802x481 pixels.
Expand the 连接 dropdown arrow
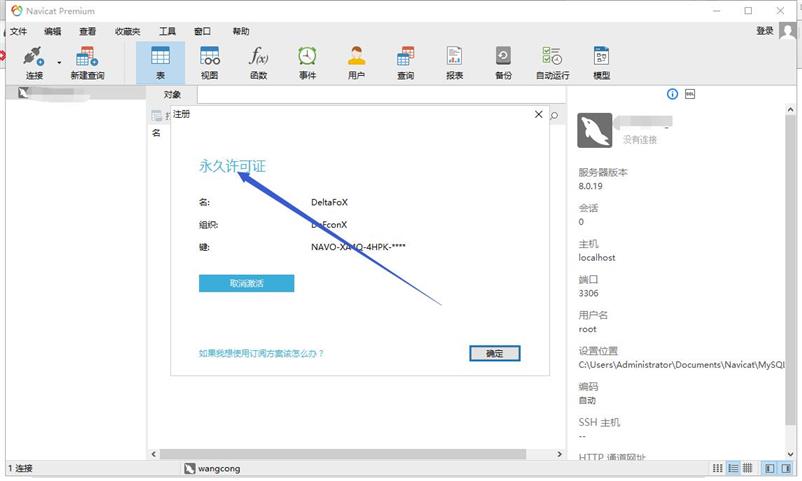coord(59,62)
